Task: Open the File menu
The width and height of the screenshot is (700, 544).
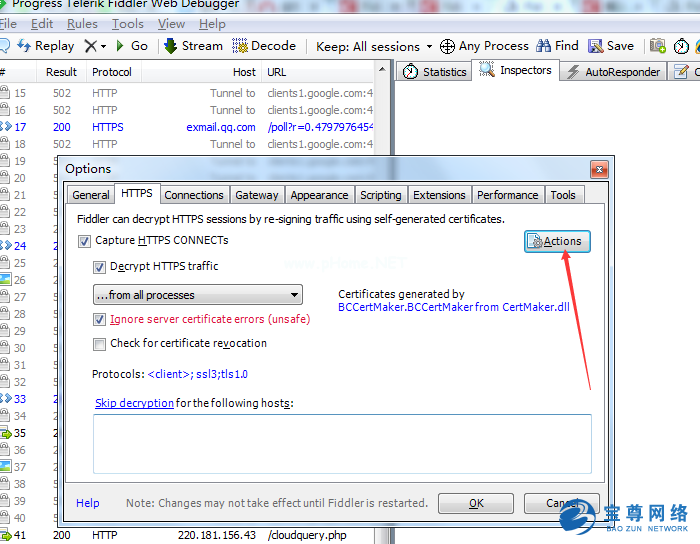Action: click(8, 24)
